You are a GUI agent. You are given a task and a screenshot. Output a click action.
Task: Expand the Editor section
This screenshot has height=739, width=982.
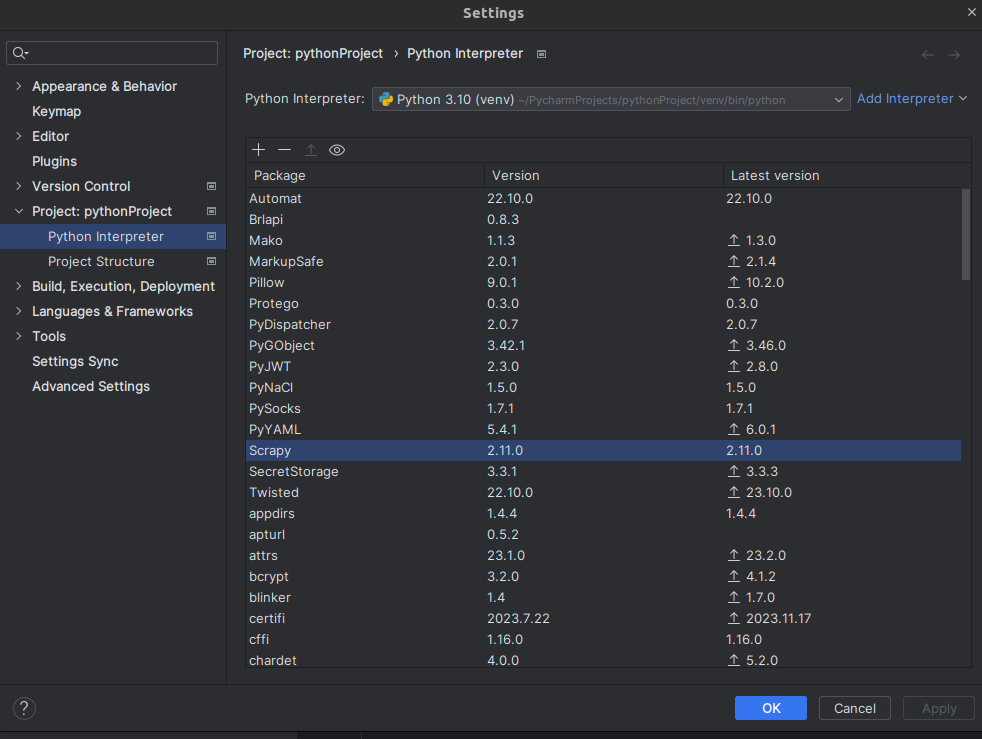point(19,136)
